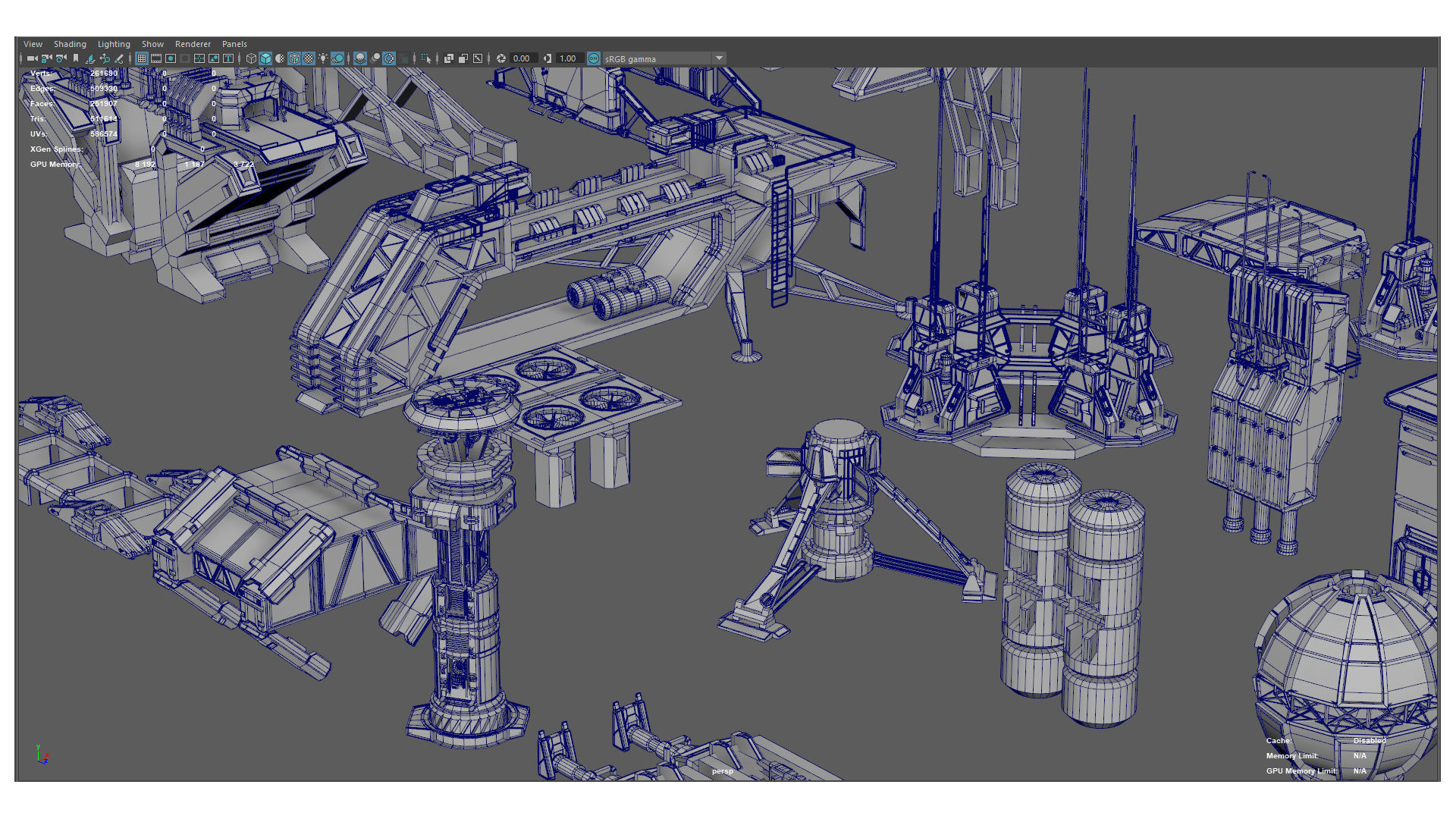
Task: Click the Lock Camera icon
Action: (46, 58)
